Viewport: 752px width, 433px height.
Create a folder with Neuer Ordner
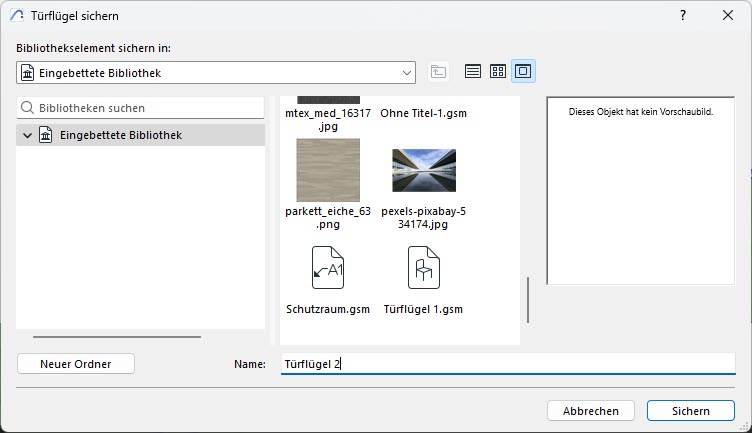[76, 364]
